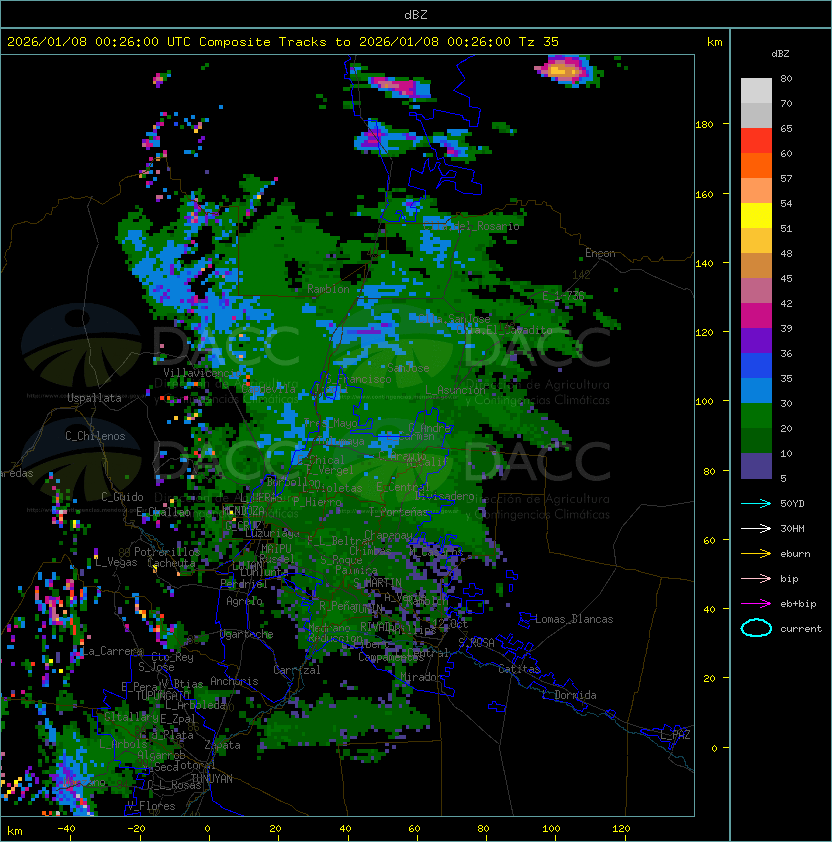The width and height of the screenshot is (832, 842).
Task: Click the 'L_PAZ' map label
Action: [x=675, y=735]
